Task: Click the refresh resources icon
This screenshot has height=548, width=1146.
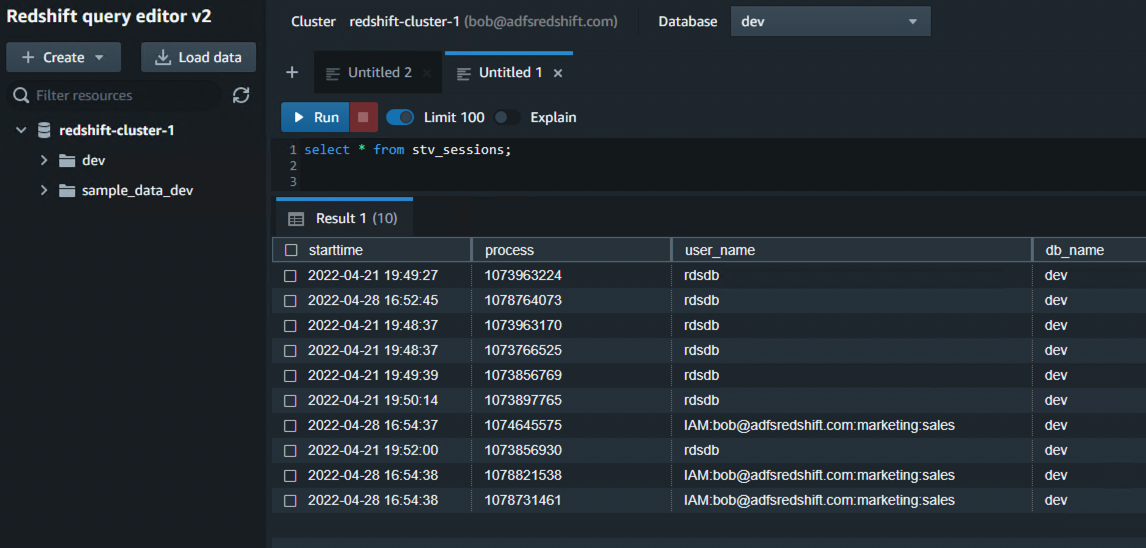Action: pos(241,95)
